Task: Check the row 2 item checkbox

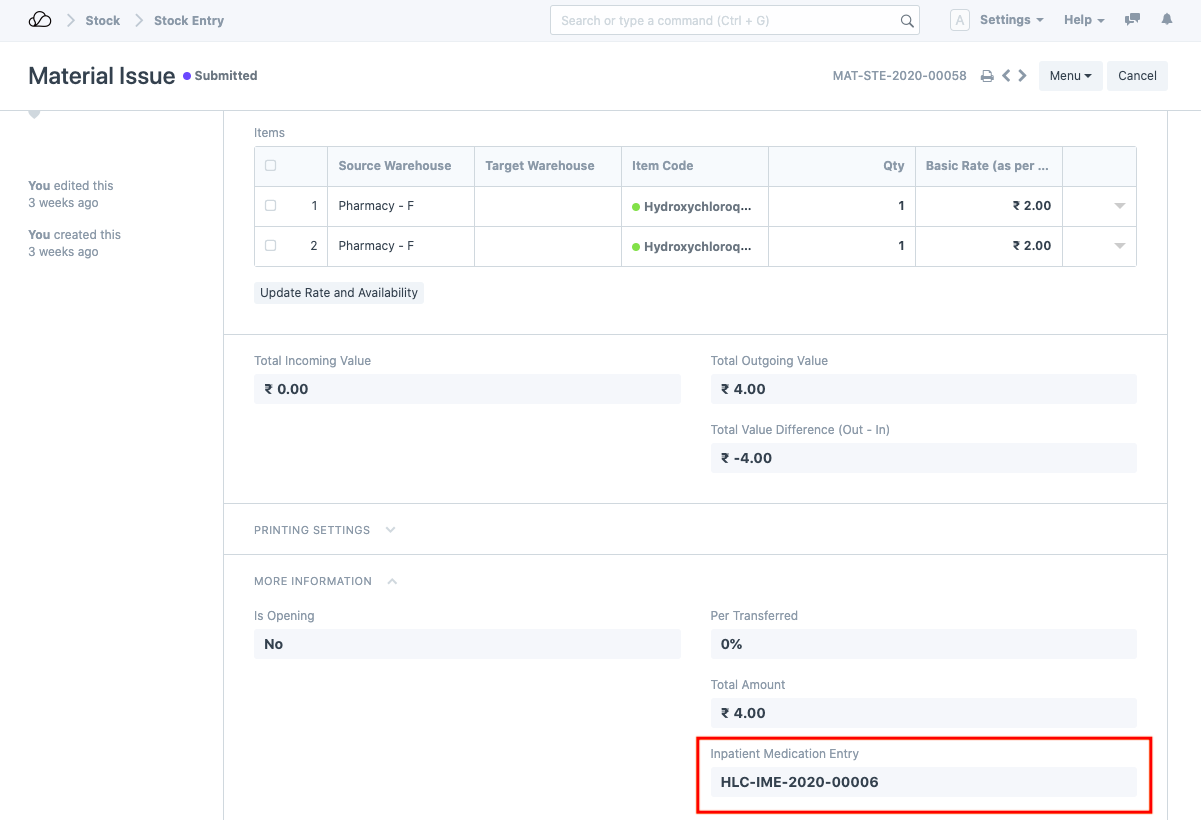Action: [x=271, y=246]
